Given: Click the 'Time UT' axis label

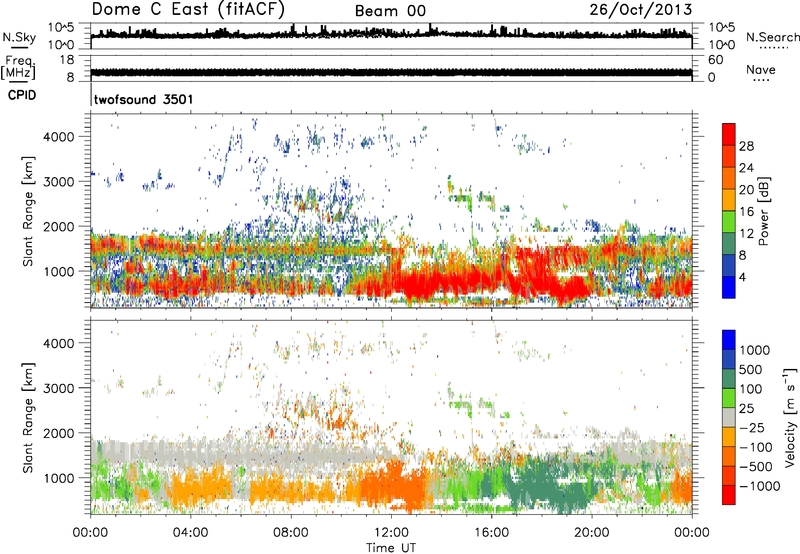Looking at the screenshot, I should pyautogui.click(x=391, y=547).
